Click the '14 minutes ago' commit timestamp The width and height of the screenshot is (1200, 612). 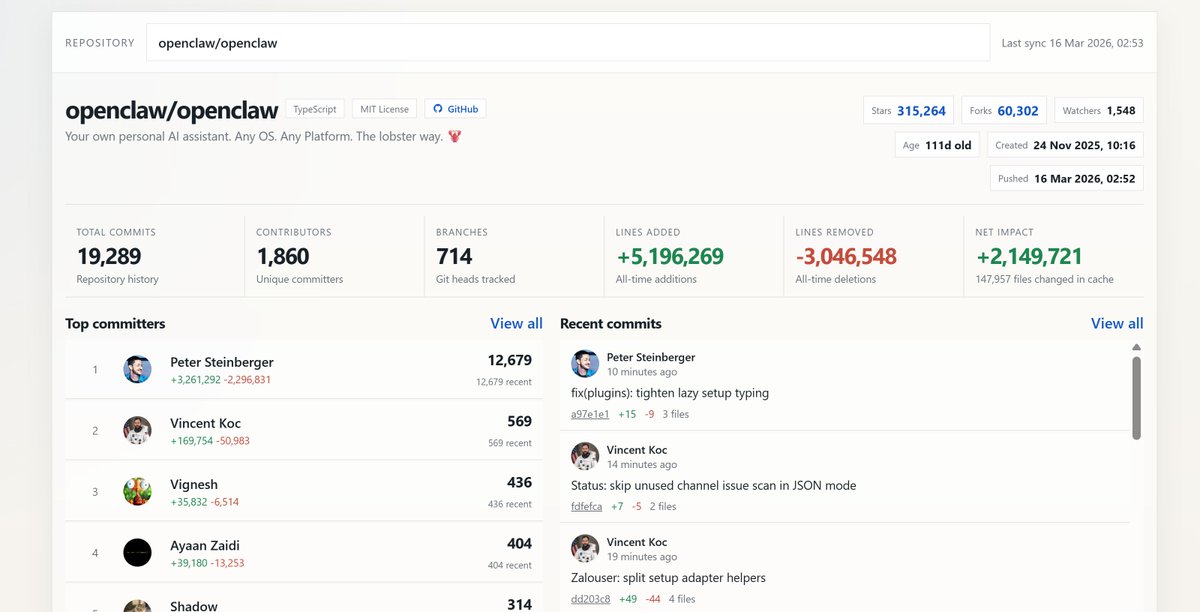(x=642, y=464)
